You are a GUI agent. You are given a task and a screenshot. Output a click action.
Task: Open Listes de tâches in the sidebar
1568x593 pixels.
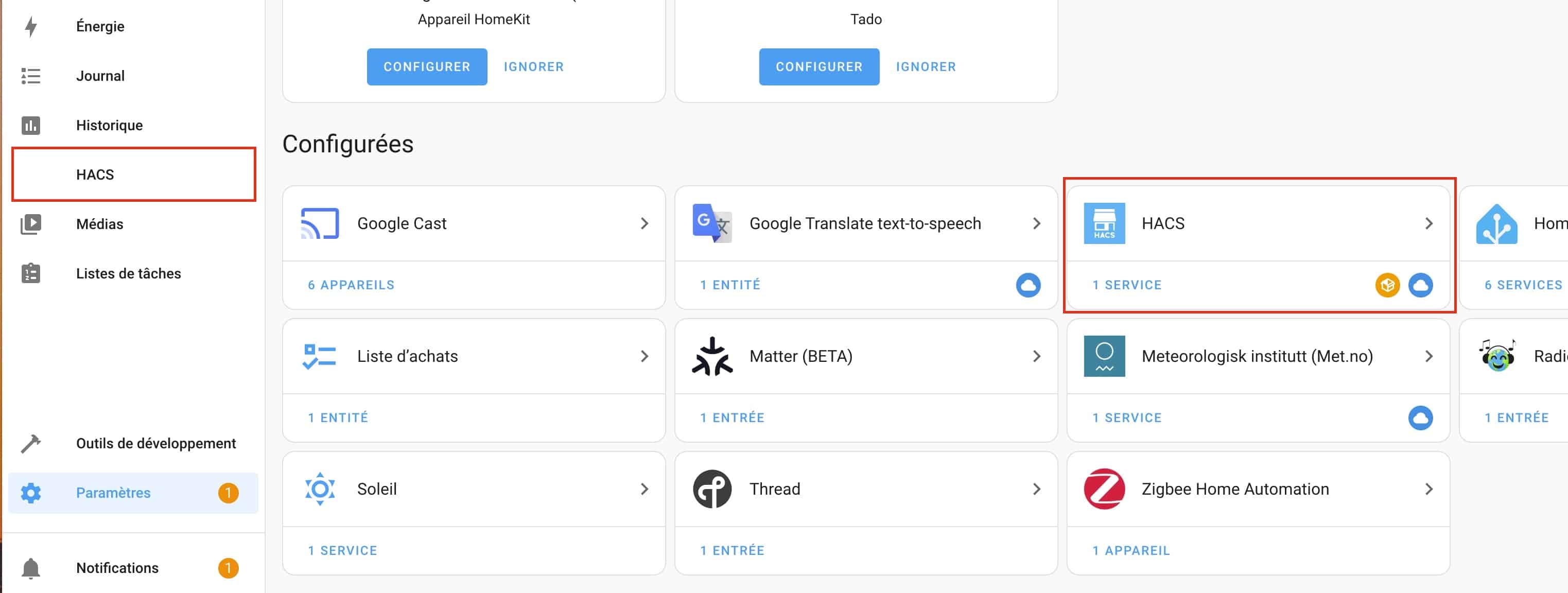click(133, 273)
